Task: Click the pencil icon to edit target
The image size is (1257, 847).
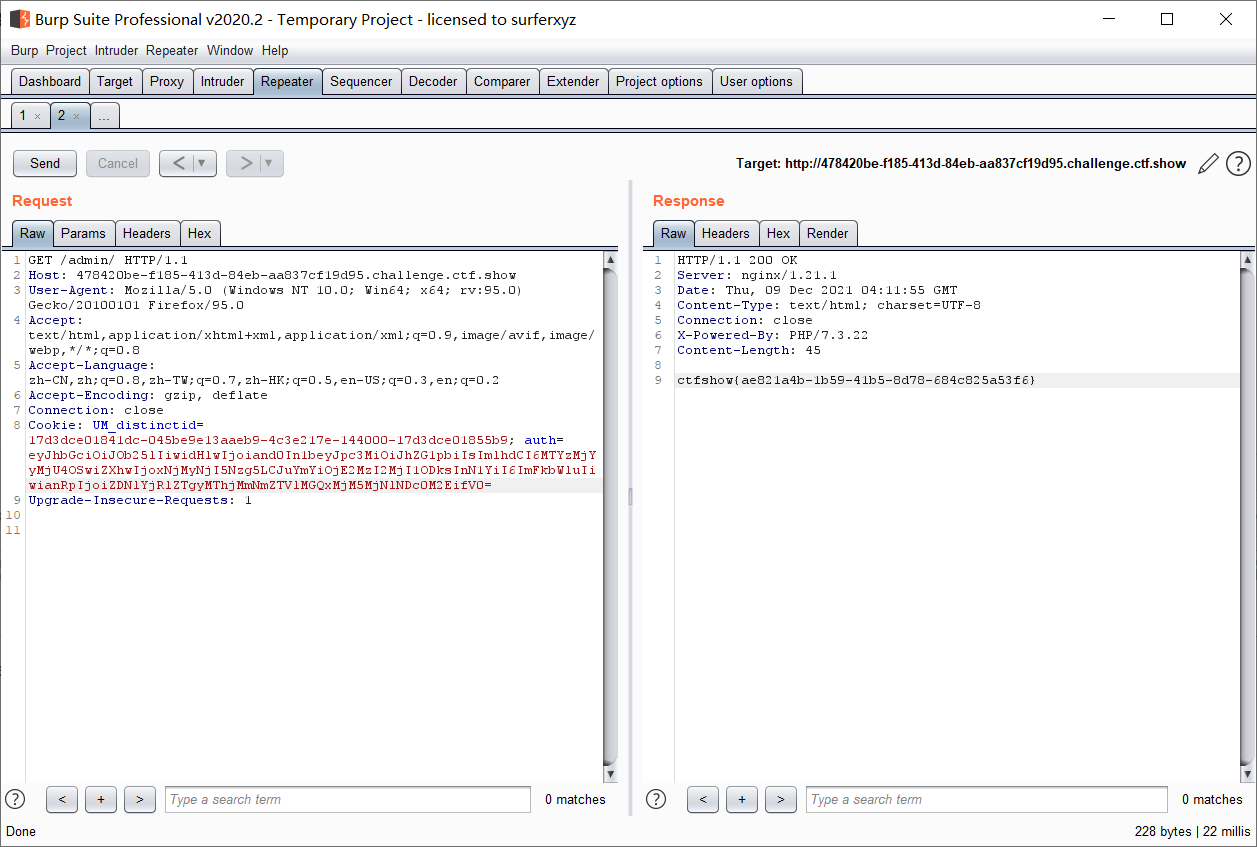Action: click(x=1208, y=164)
